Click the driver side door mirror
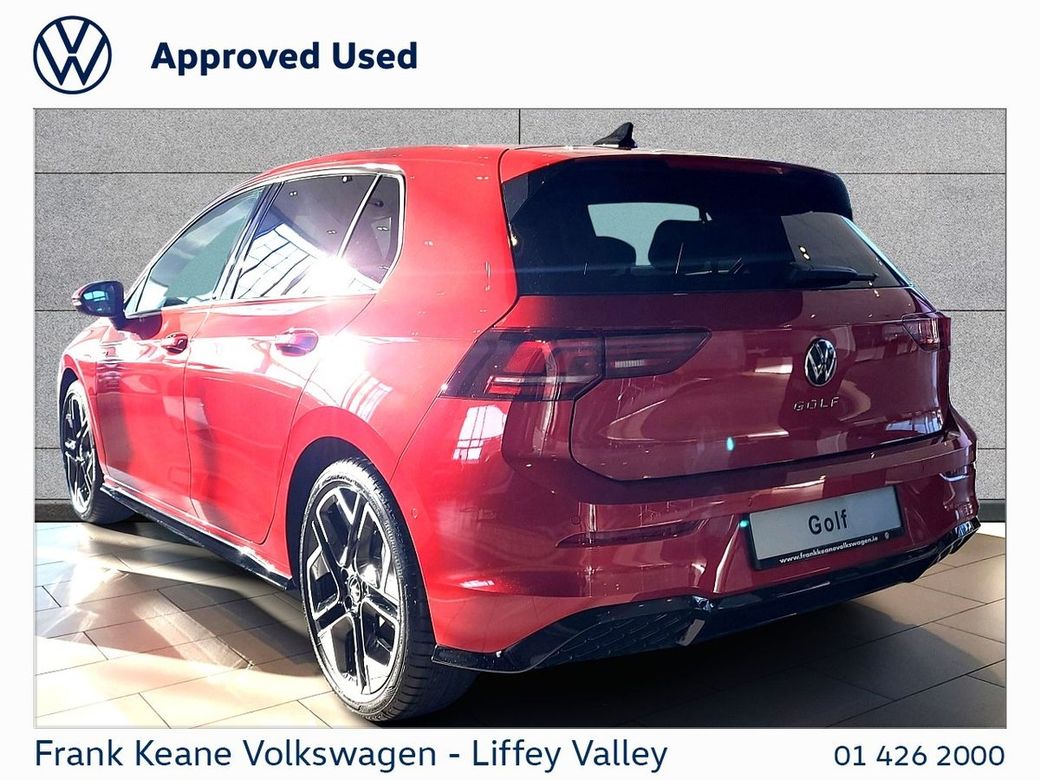 coord(99,299)
